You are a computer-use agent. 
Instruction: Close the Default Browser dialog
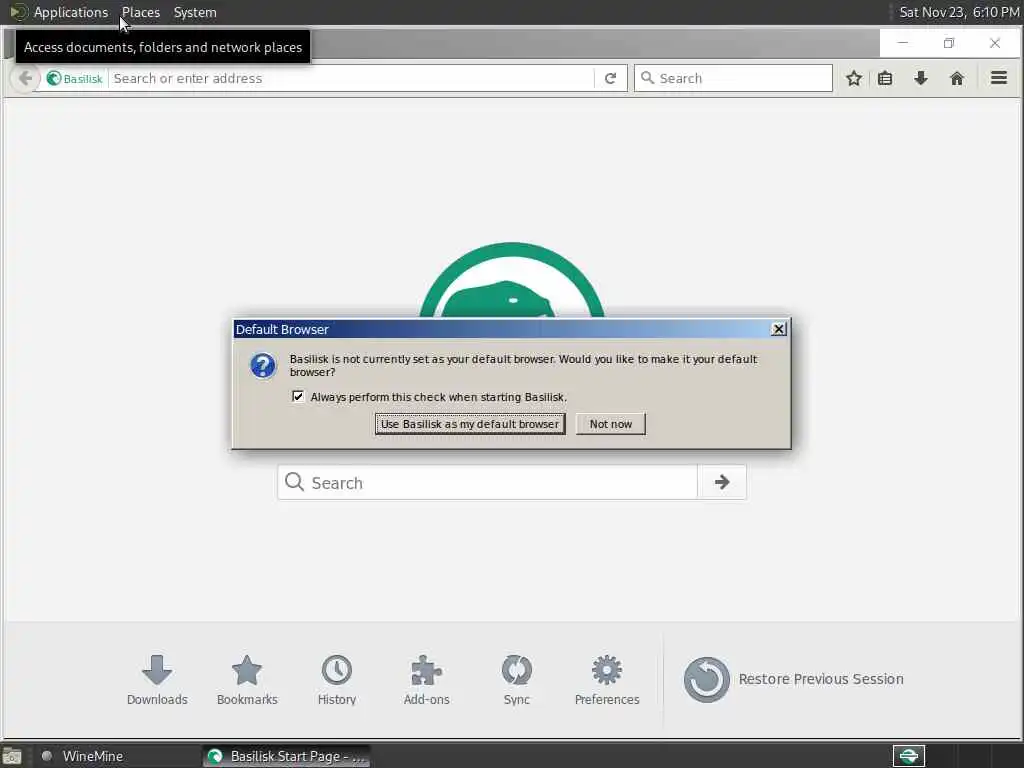pos(778,329)
